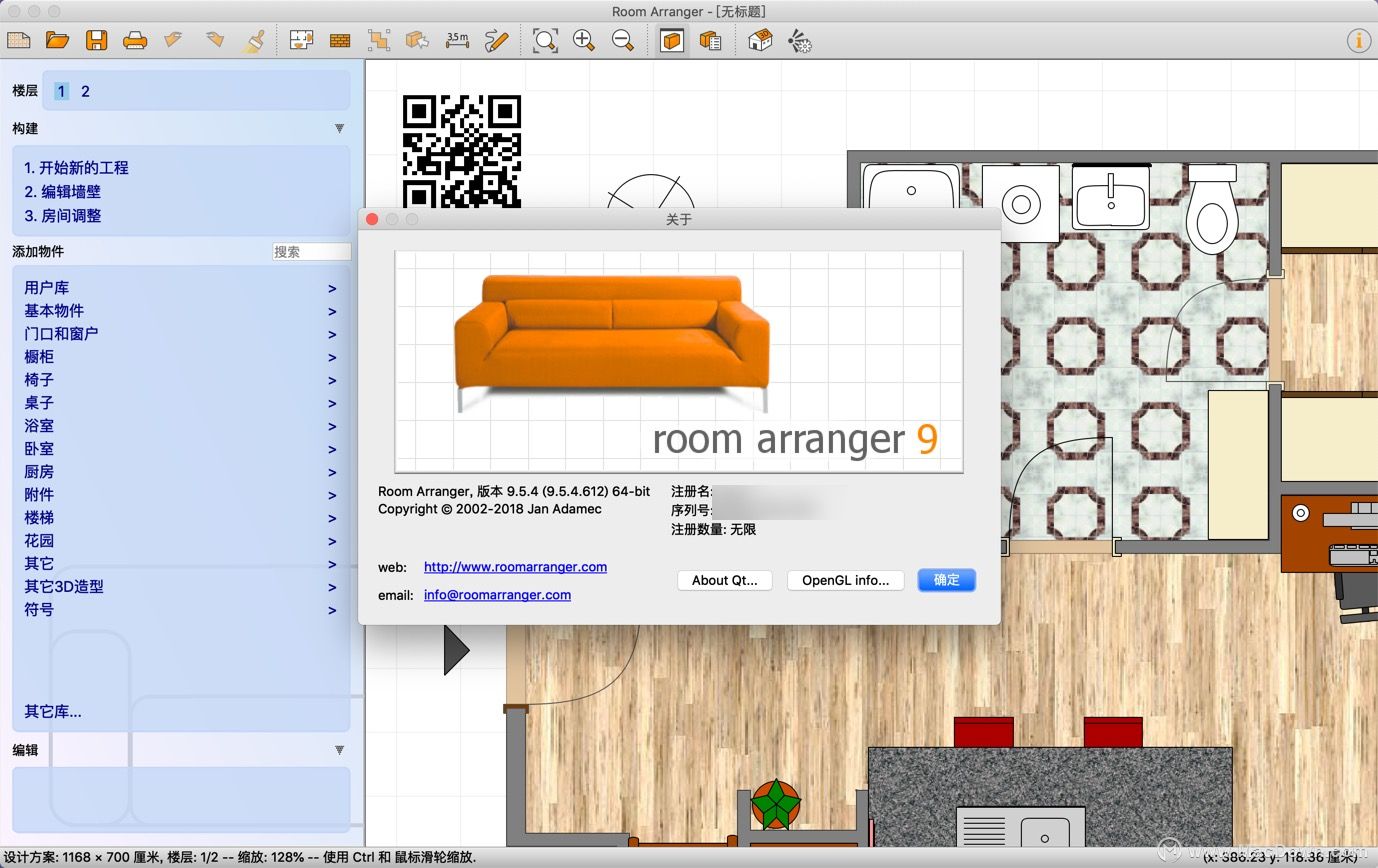Screen dimensions: 1378x868
Task: Zoom out with the minus magnifier
Action: pyautogui.click(x=623, y=41)
